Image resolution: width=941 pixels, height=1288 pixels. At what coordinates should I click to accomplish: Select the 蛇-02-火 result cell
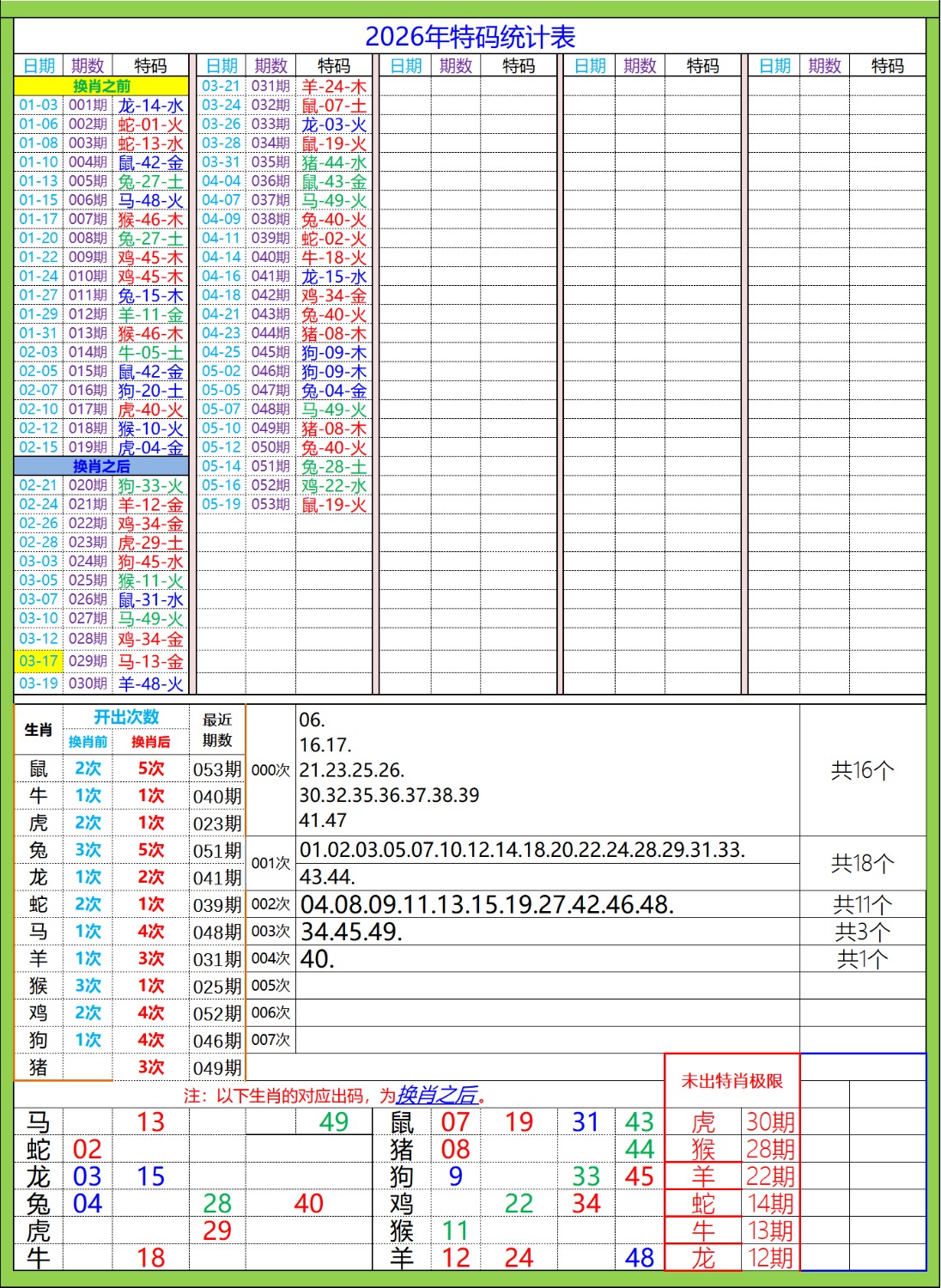334,239
